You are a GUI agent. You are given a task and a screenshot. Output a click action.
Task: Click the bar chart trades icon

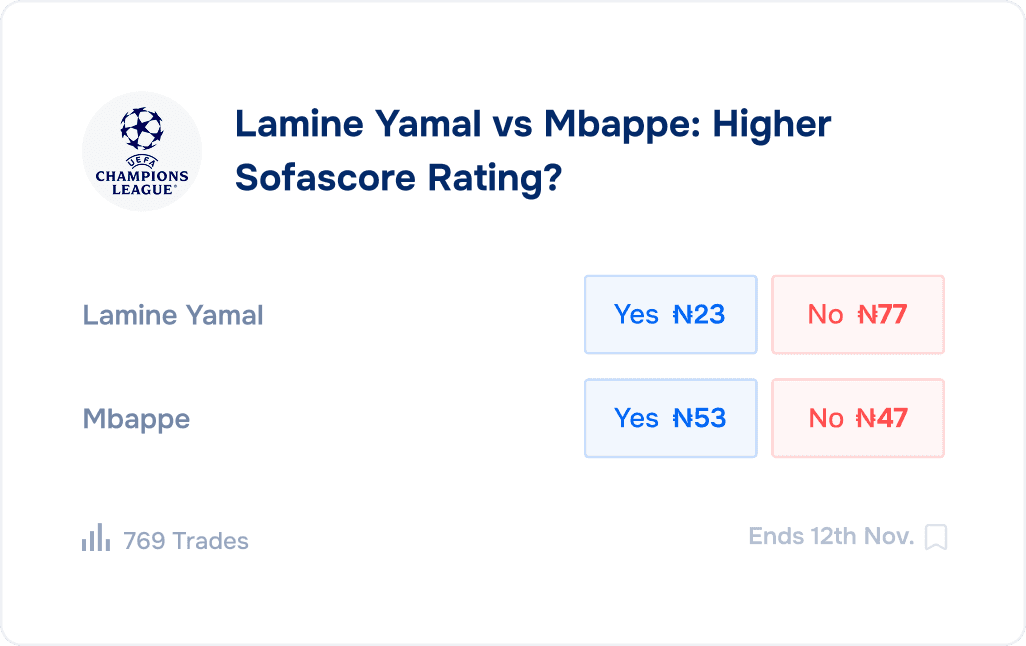click(96, 538)
